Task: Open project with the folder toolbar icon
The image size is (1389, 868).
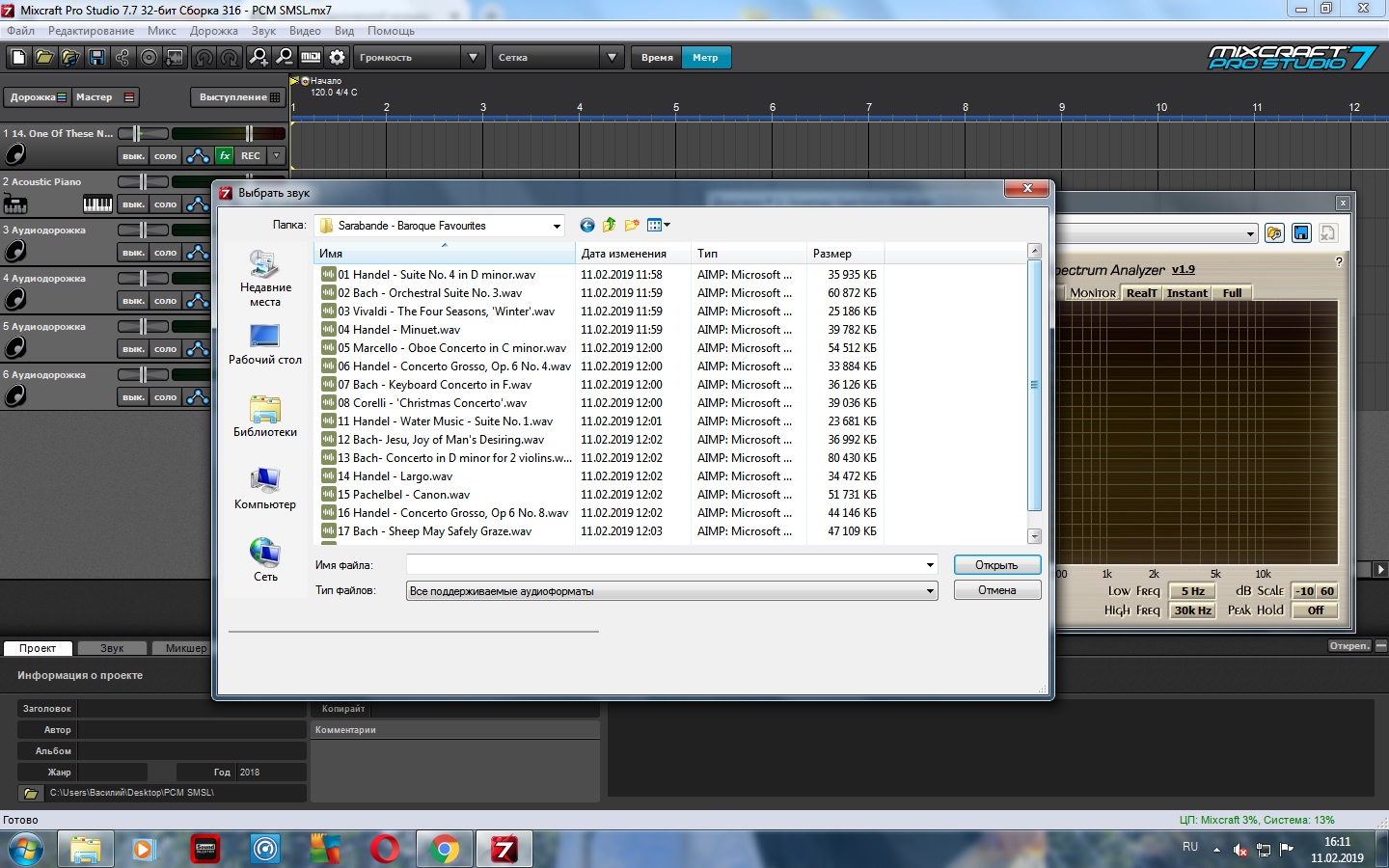Action: pyautogui.click(x=44, y=58)
